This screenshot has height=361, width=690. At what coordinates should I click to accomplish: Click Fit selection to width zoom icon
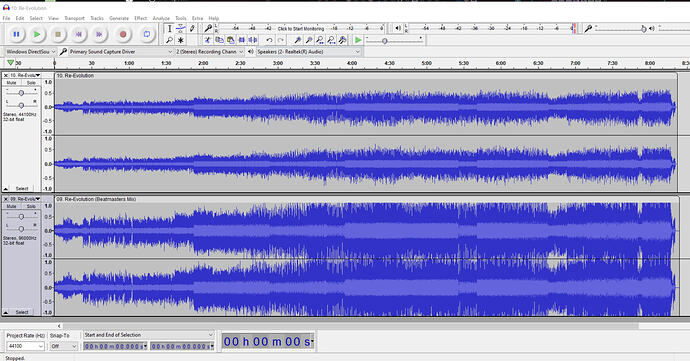pos(320,40)
